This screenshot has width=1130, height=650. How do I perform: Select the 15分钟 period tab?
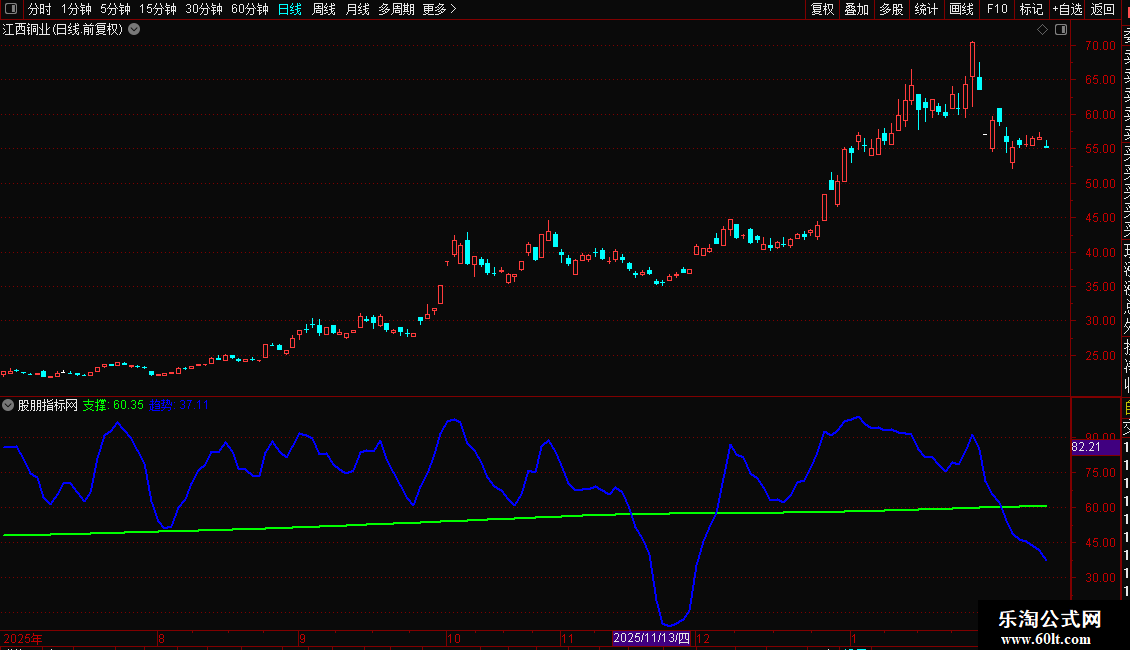pos(158,9)
